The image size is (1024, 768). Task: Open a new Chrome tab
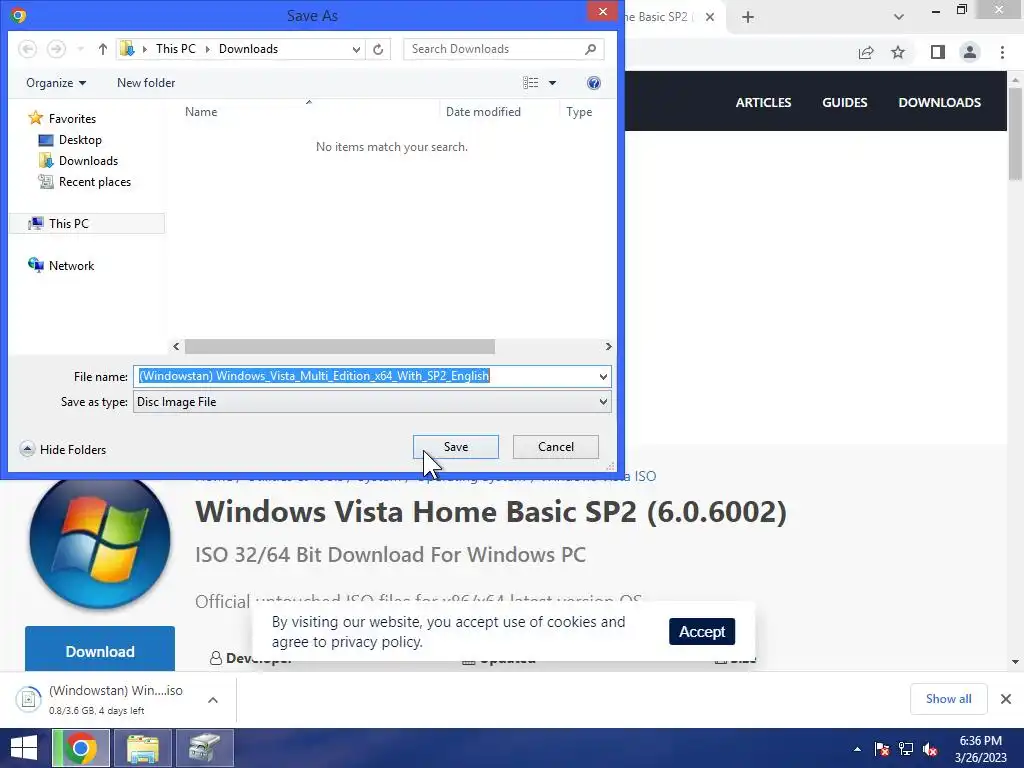(x=748, y=17)
